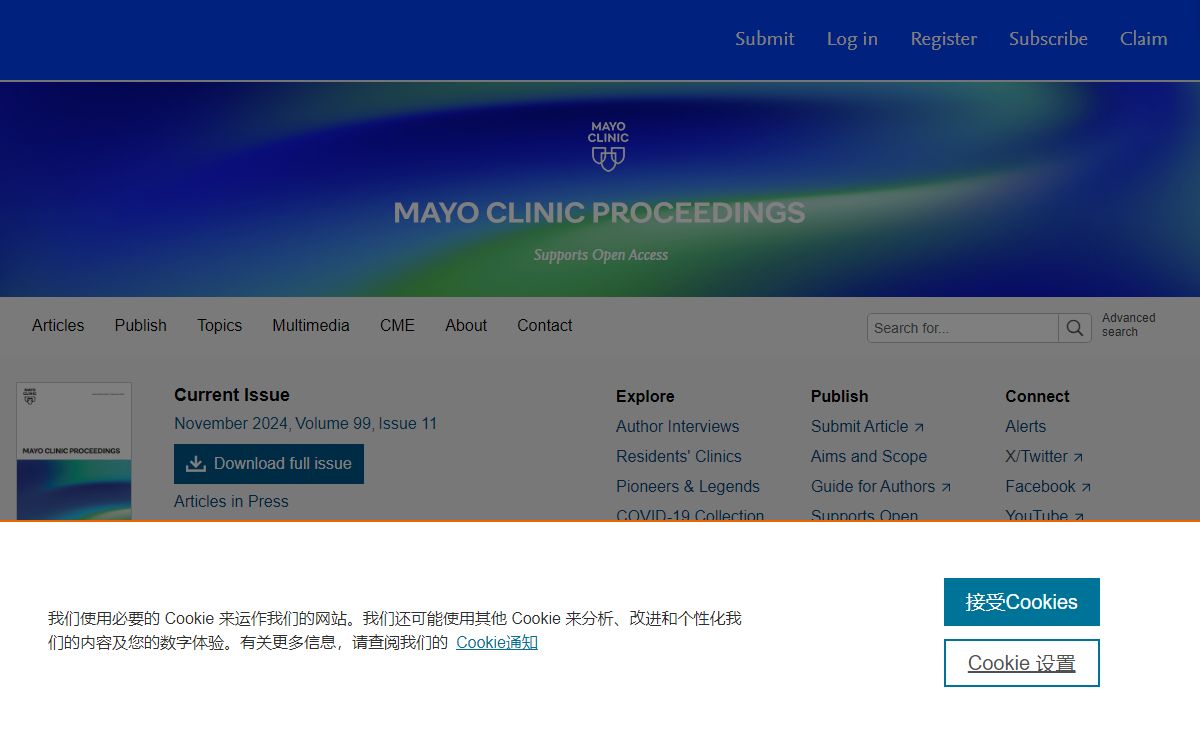Click the Current Issue heading
1200x740 pixels.
(x=232, y=395)
